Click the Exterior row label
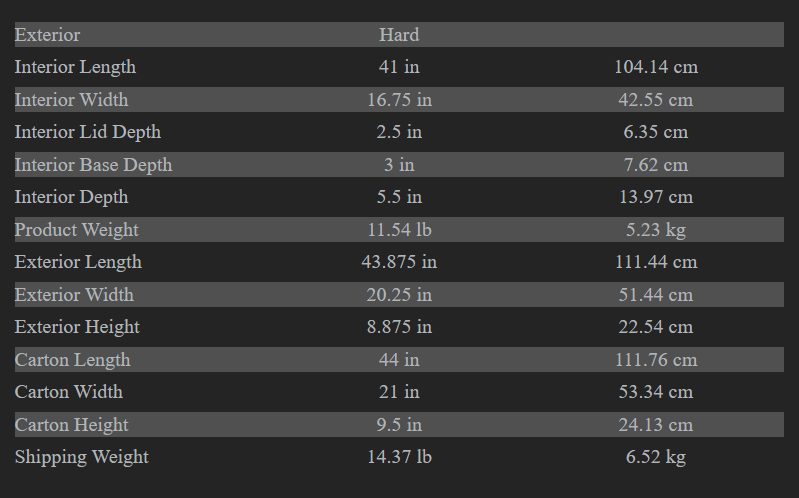Image resolution: width=799 pixels, height=498 pixels. pyautogui.click(x=47, y=35)
